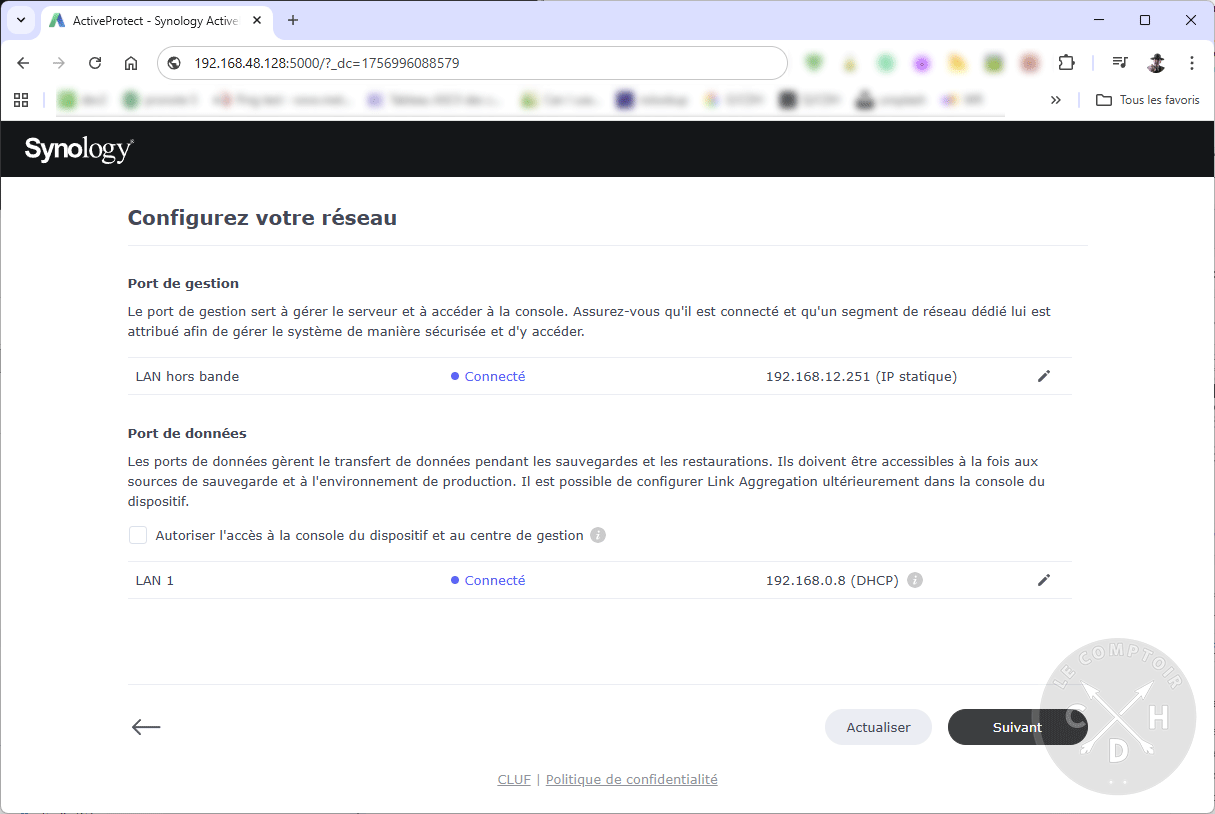Screen dimensions: 1215x814
Task: View info about the LAN 1 DHCP address
Action: coord(914,580)
